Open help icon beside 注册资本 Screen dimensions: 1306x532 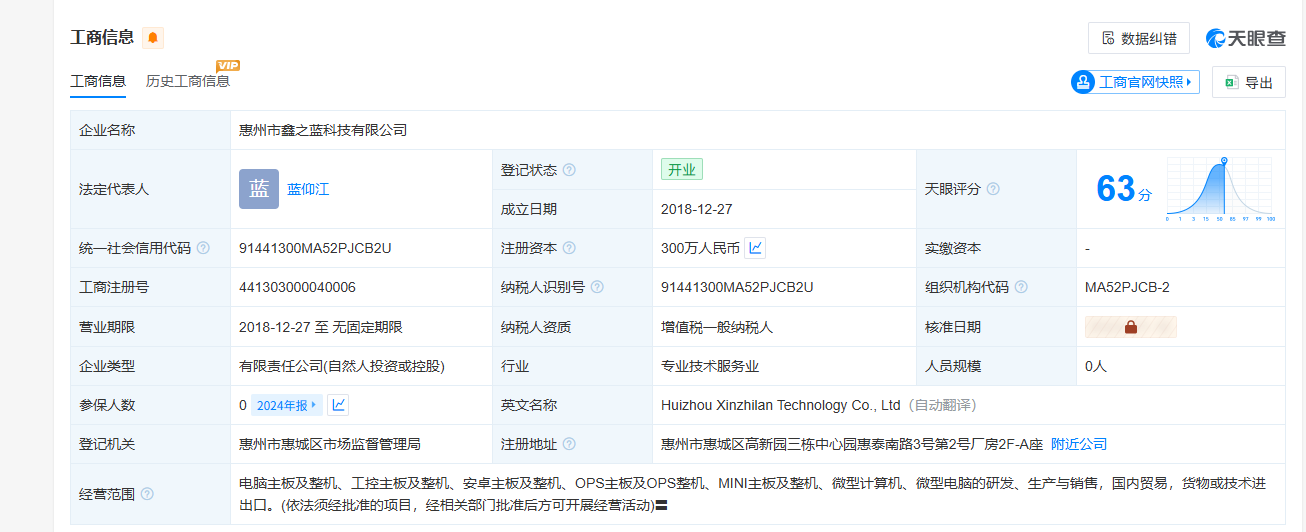pos(569,248)
